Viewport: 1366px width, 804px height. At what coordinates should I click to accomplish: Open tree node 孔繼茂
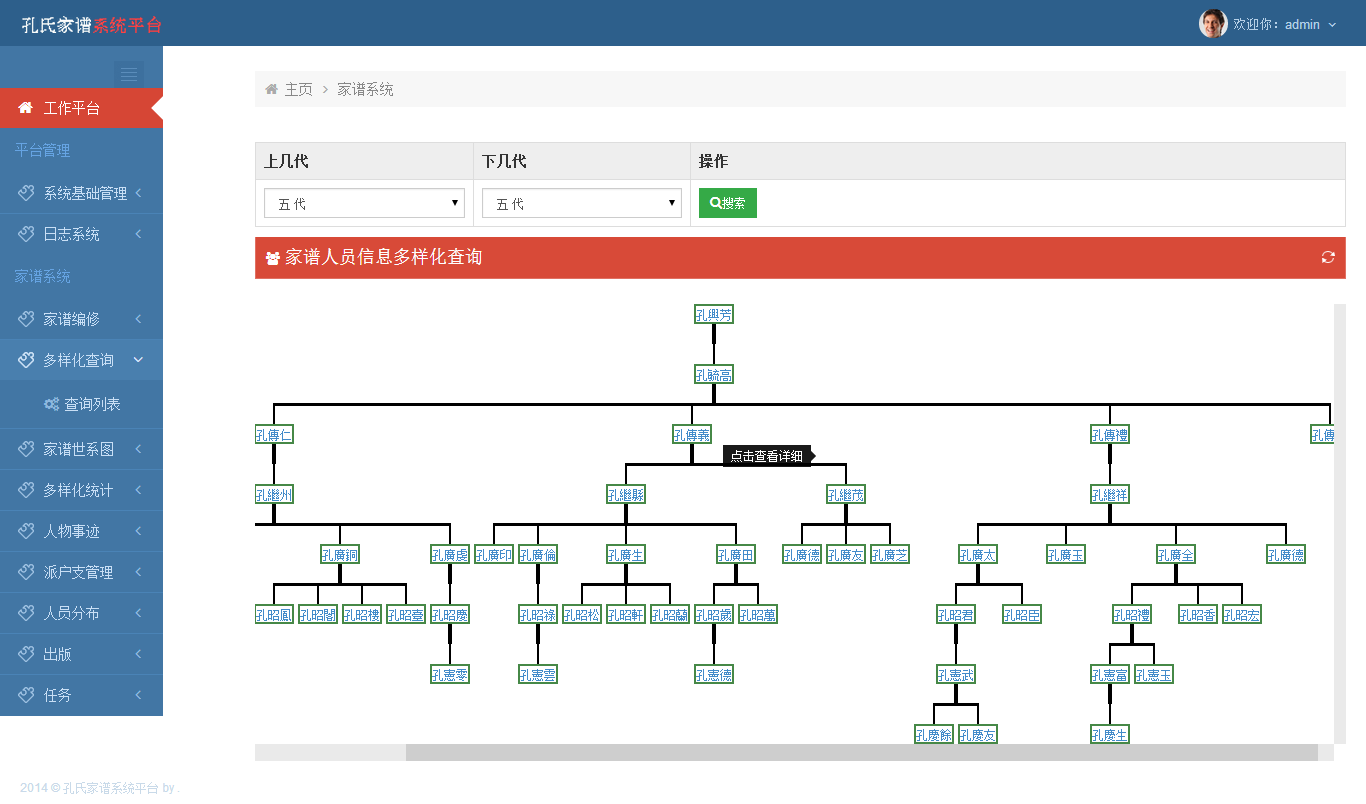[846, 495]
